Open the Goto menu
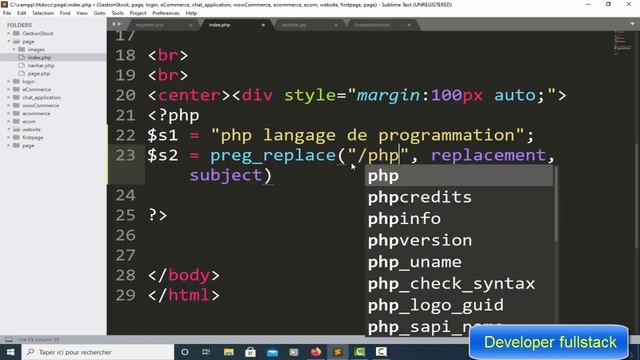Screen dimensions: 640x360 [99, 13]
